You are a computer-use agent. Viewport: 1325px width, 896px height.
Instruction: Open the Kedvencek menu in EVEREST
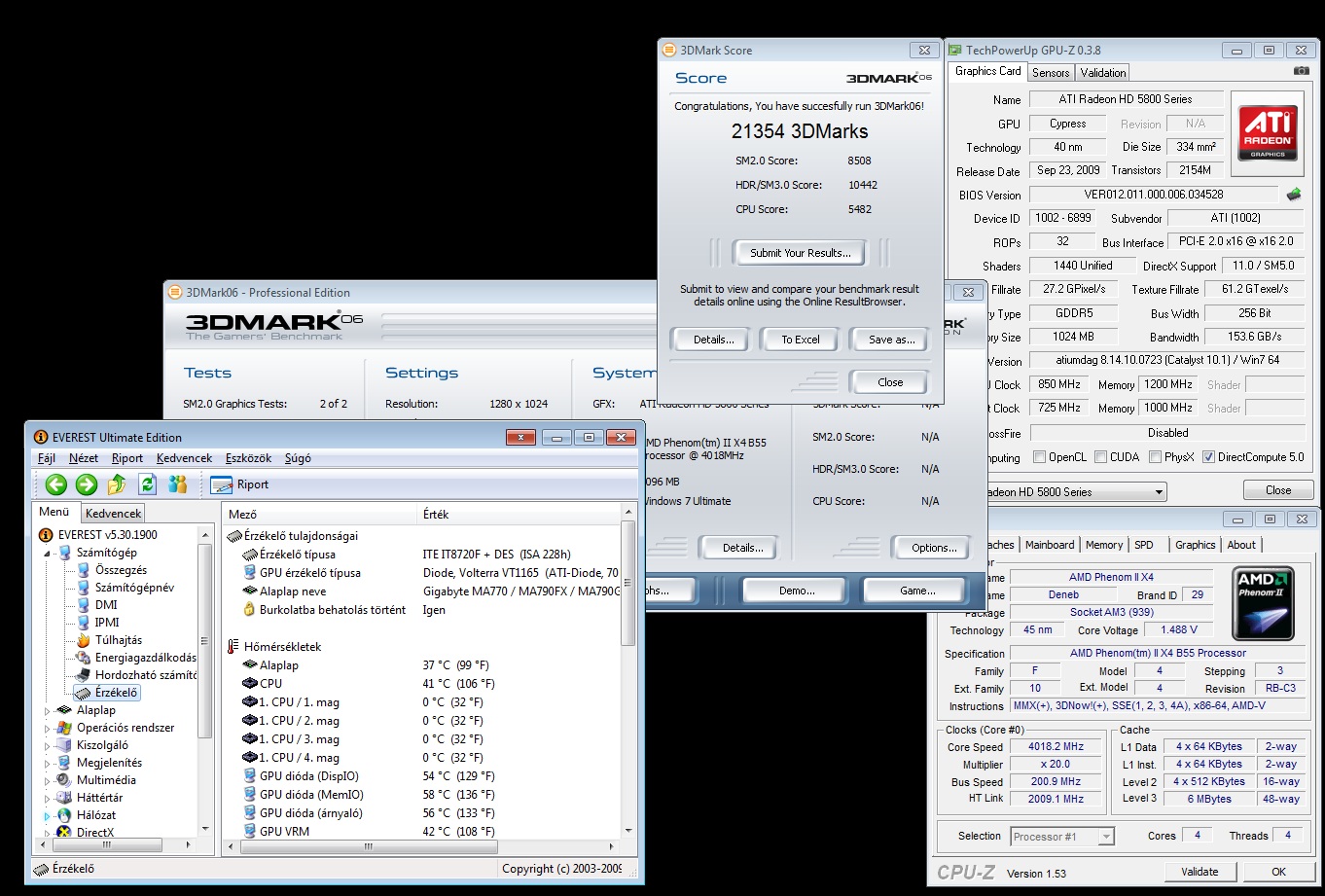click(x=184, y=458)
